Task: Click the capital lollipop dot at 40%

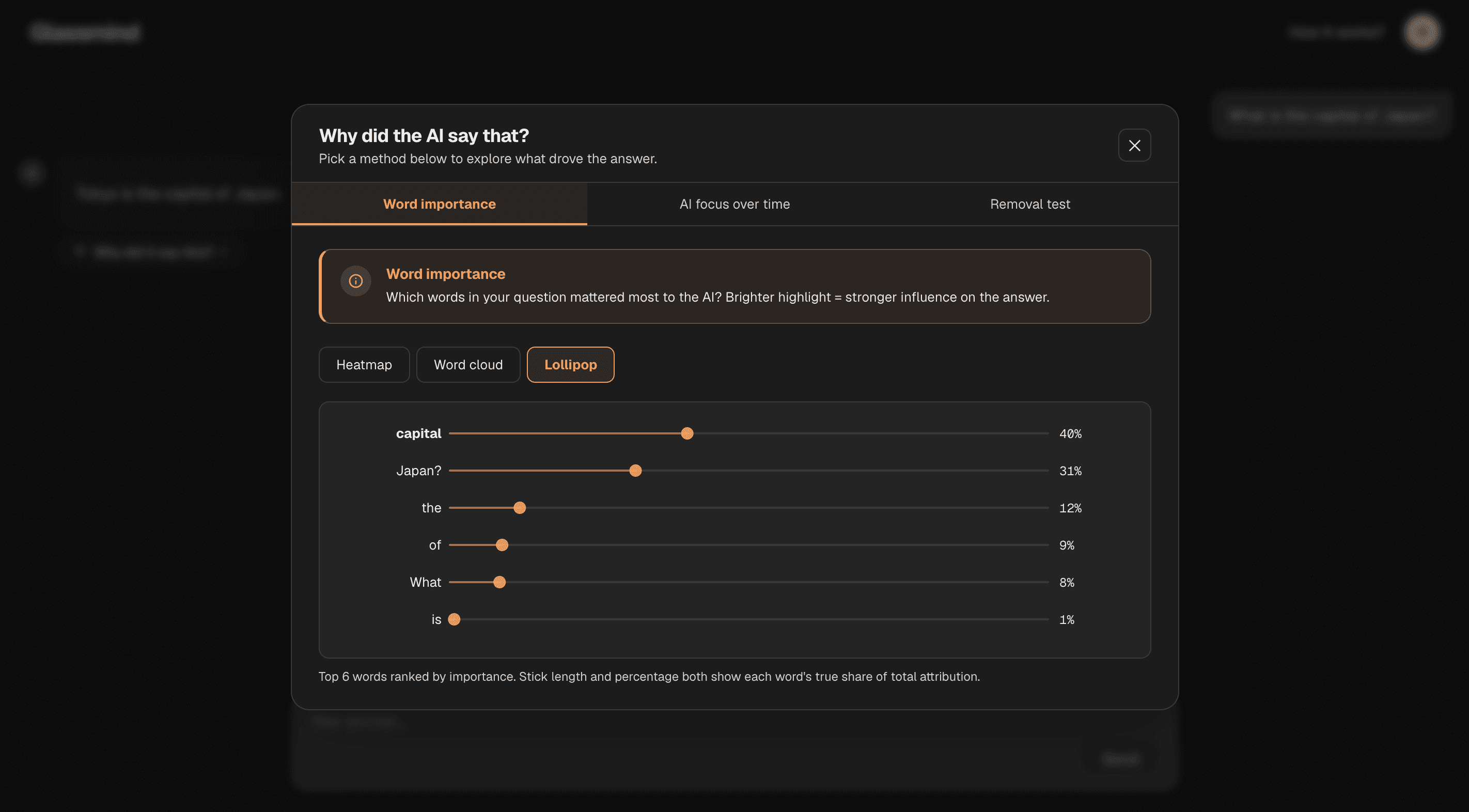Action: (x=686, y=433)
